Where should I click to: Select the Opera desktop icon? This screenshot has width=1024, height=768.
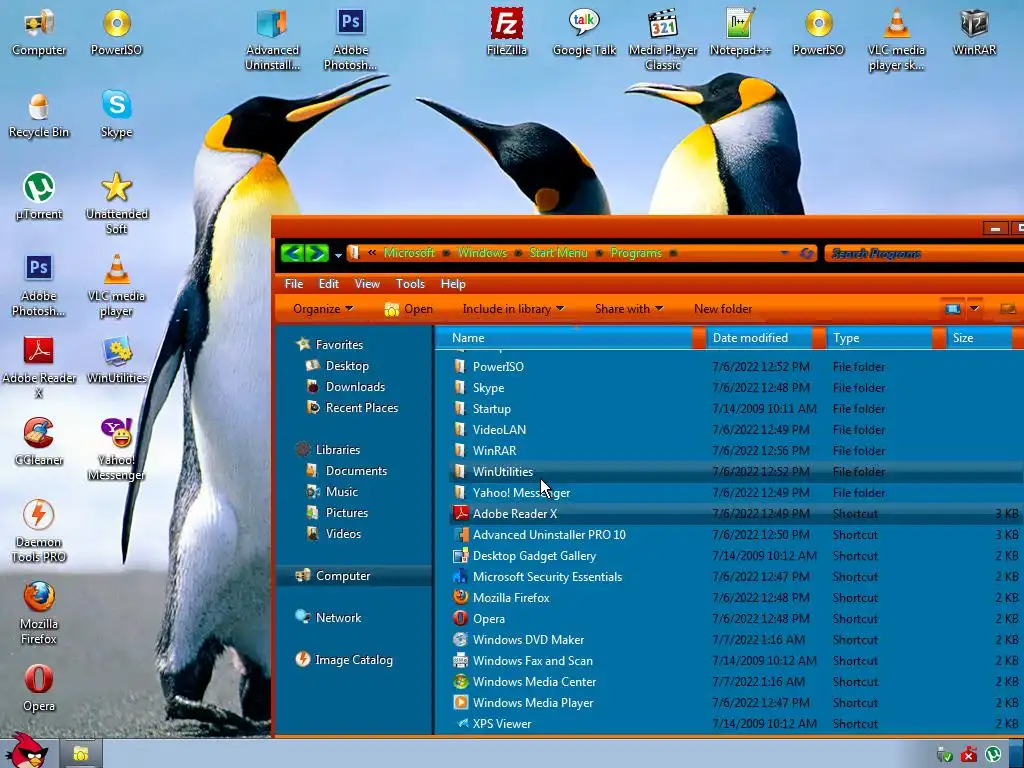click(x=39, y=688)
